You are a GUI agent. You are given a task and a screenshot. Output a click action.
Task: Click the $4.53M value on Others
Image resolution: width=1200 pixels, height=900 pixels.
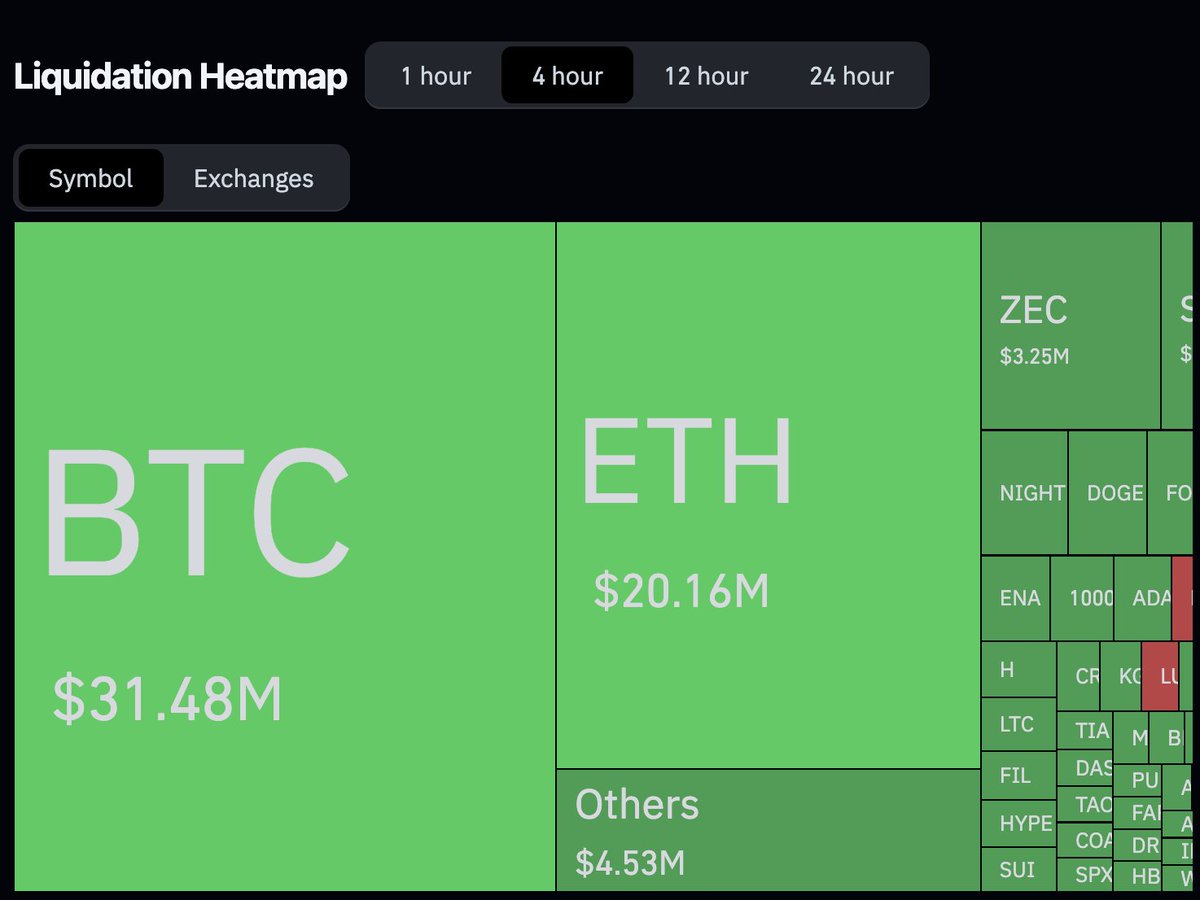tap(630, 862)
